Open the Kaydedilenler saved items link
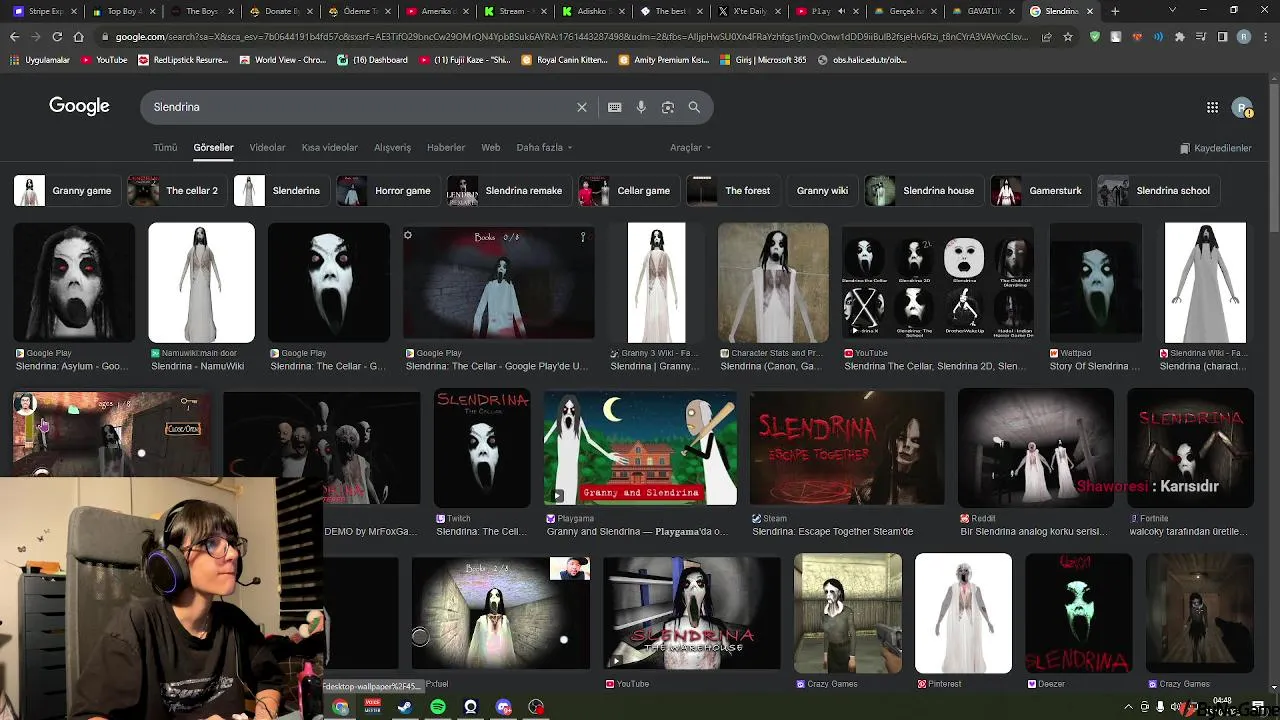 click(x=1215, y=148)
